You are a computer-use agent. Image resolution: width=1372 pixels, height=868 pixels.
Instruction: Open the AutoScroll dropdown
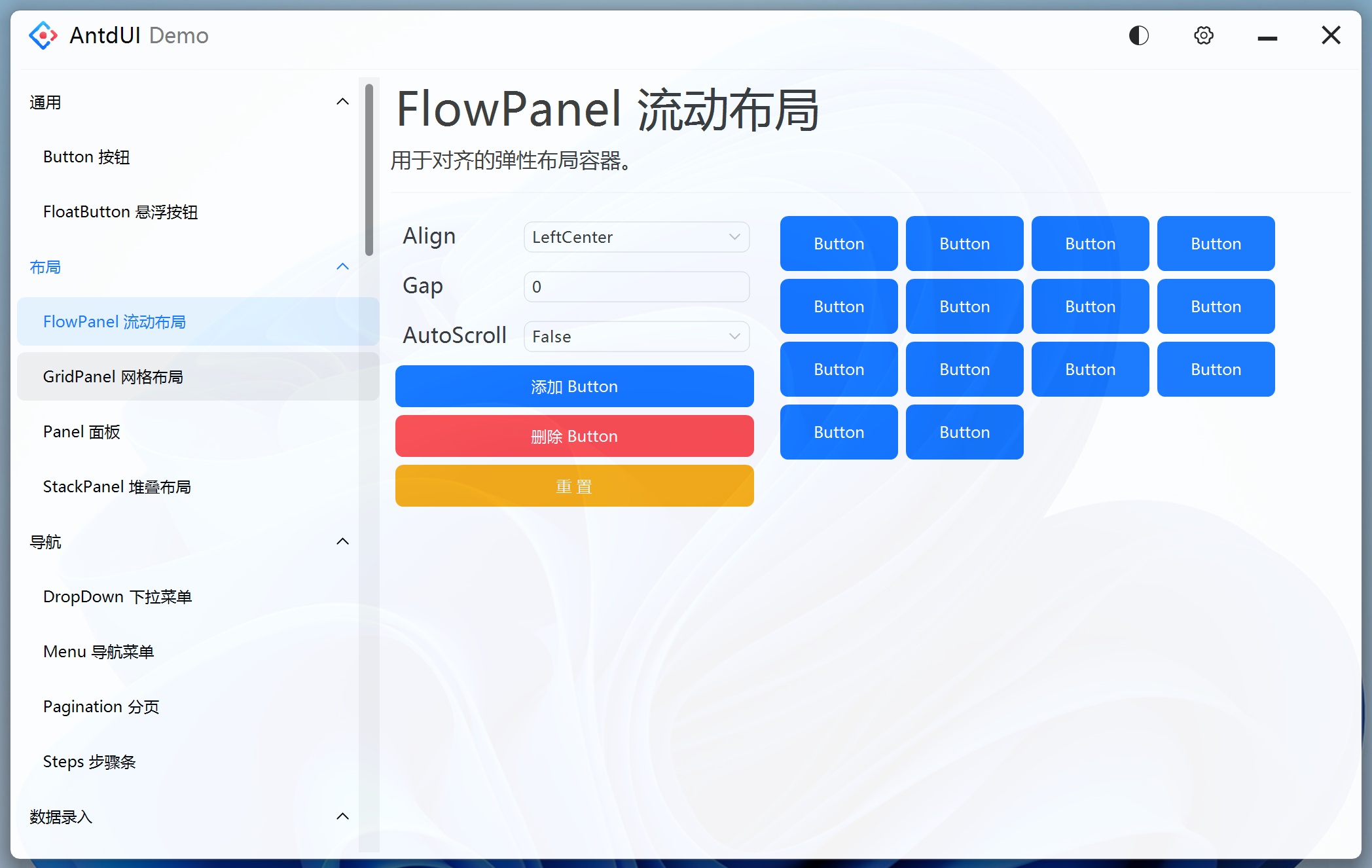[x=636, y=336]
